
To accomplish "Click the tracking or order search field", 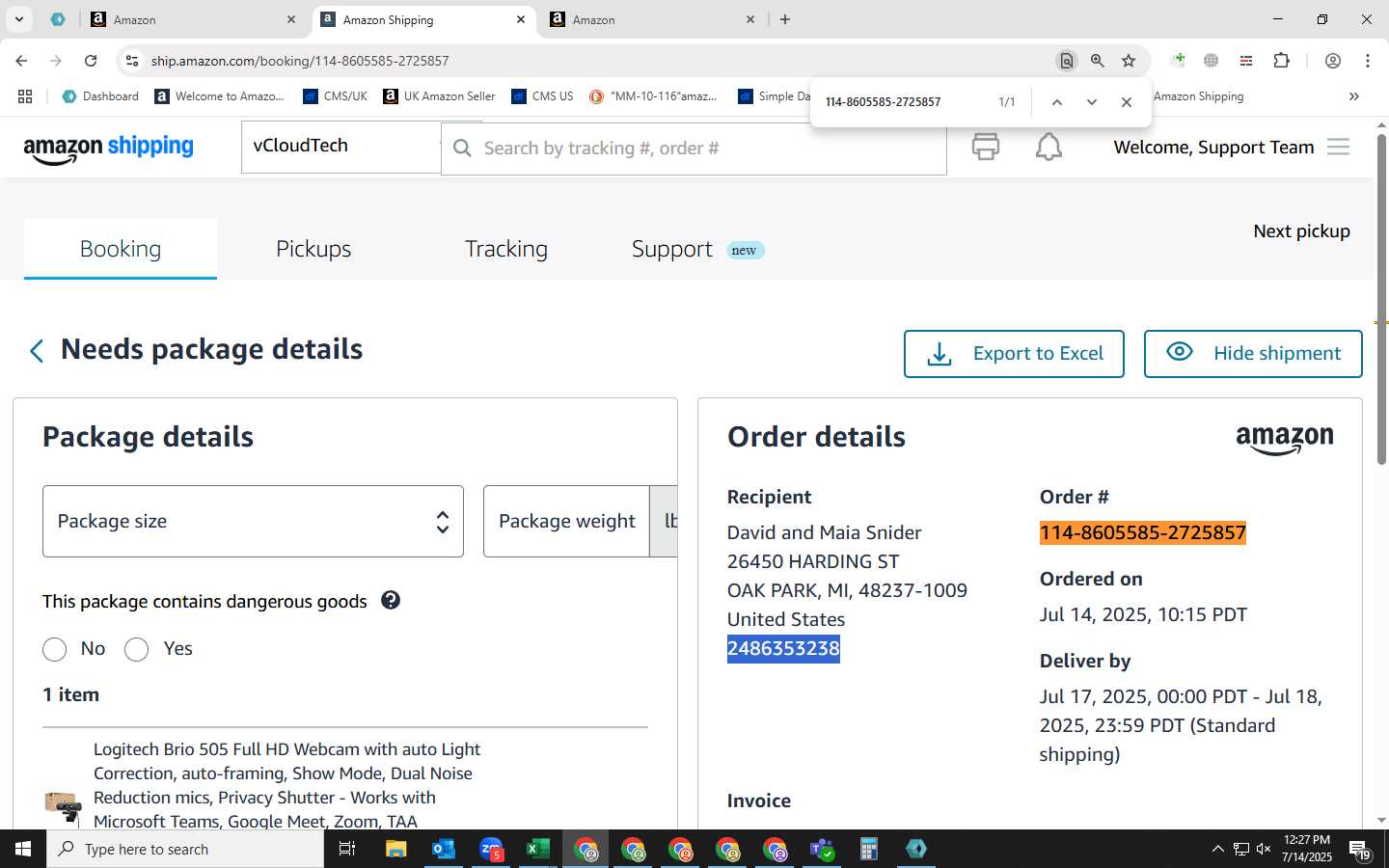I will (x=694, y=148).
